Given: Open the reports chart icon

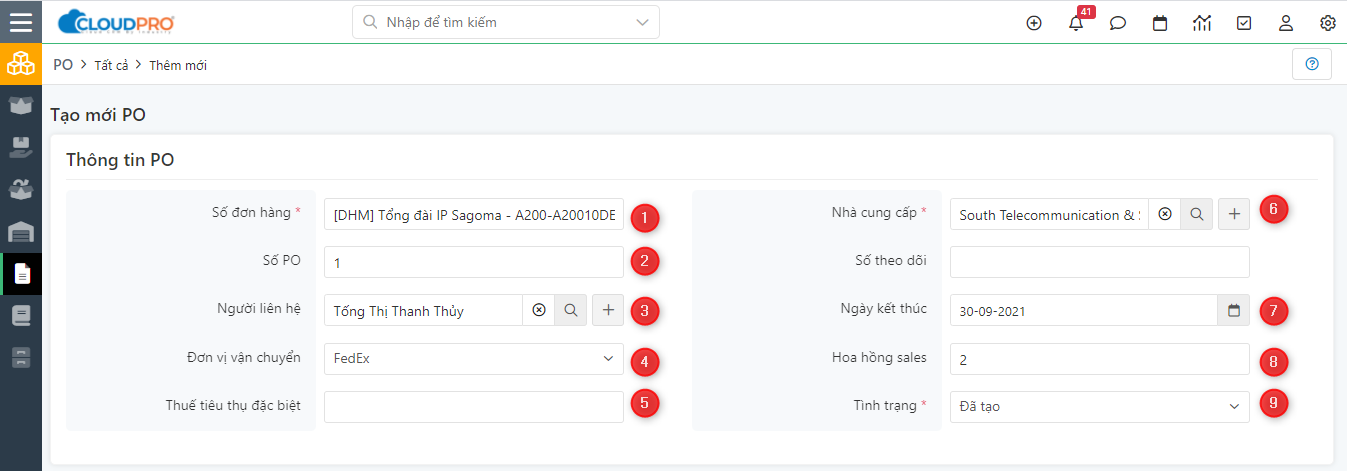Looking at the screenshot, I should pos(1202,23).
